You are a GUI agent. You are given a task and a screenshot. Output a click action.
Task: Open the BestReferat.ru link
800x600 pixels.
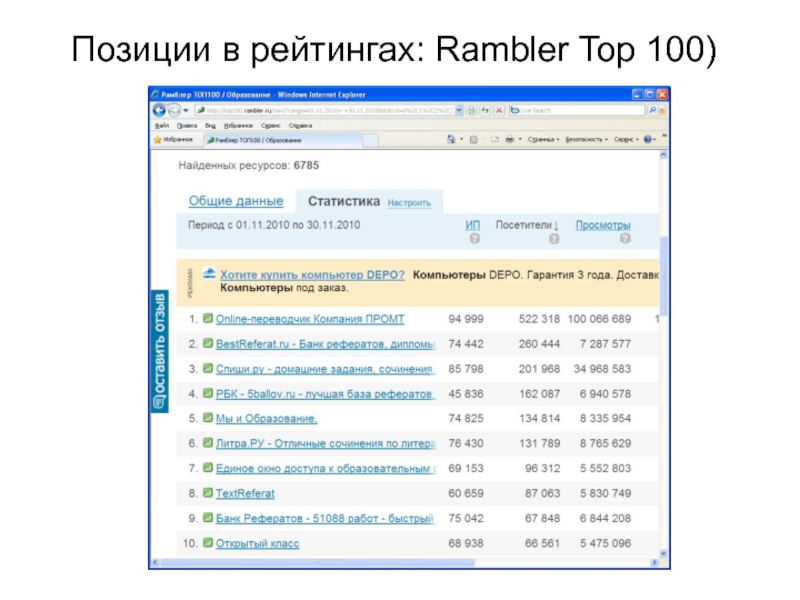(x=325, y=344)
